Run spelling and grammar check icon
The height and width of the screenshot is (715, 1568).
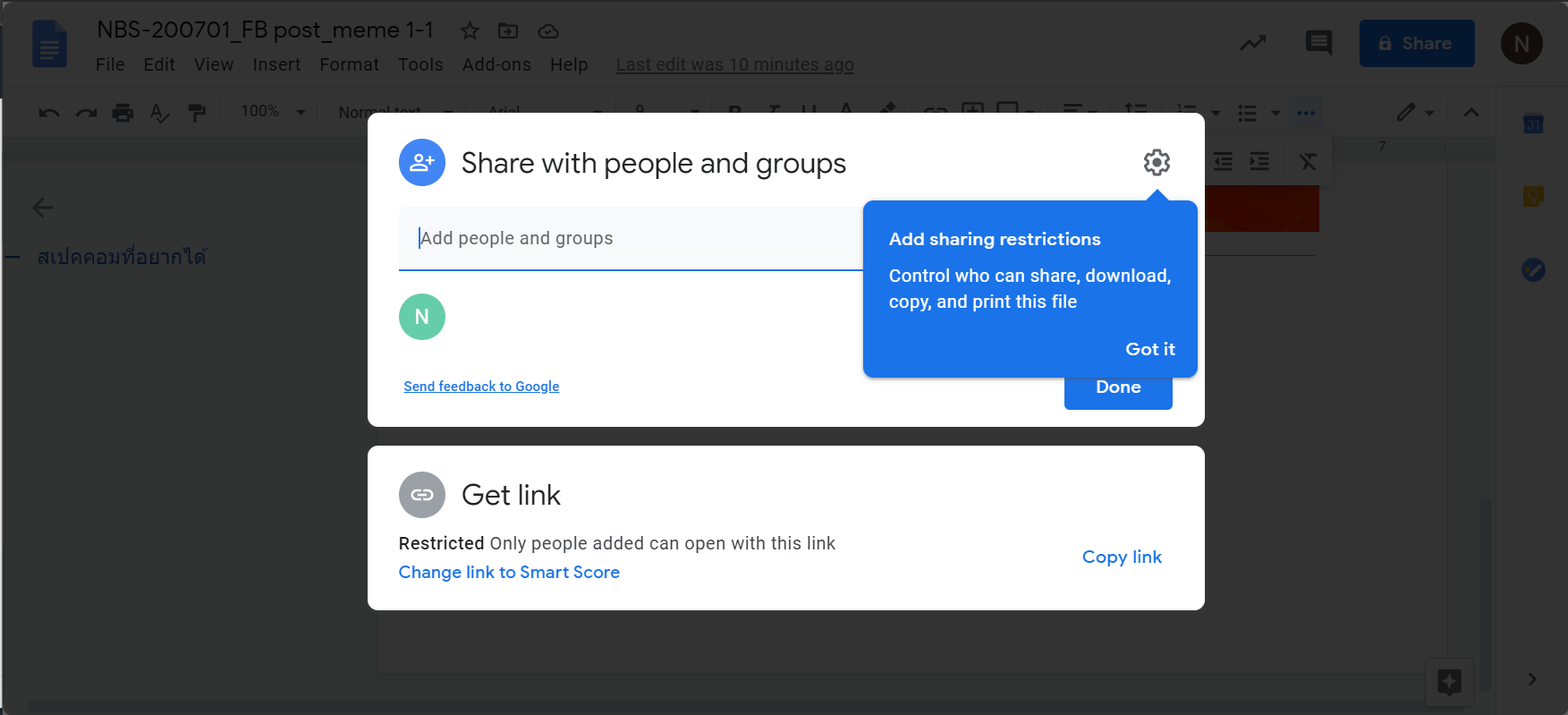point(160,112)
